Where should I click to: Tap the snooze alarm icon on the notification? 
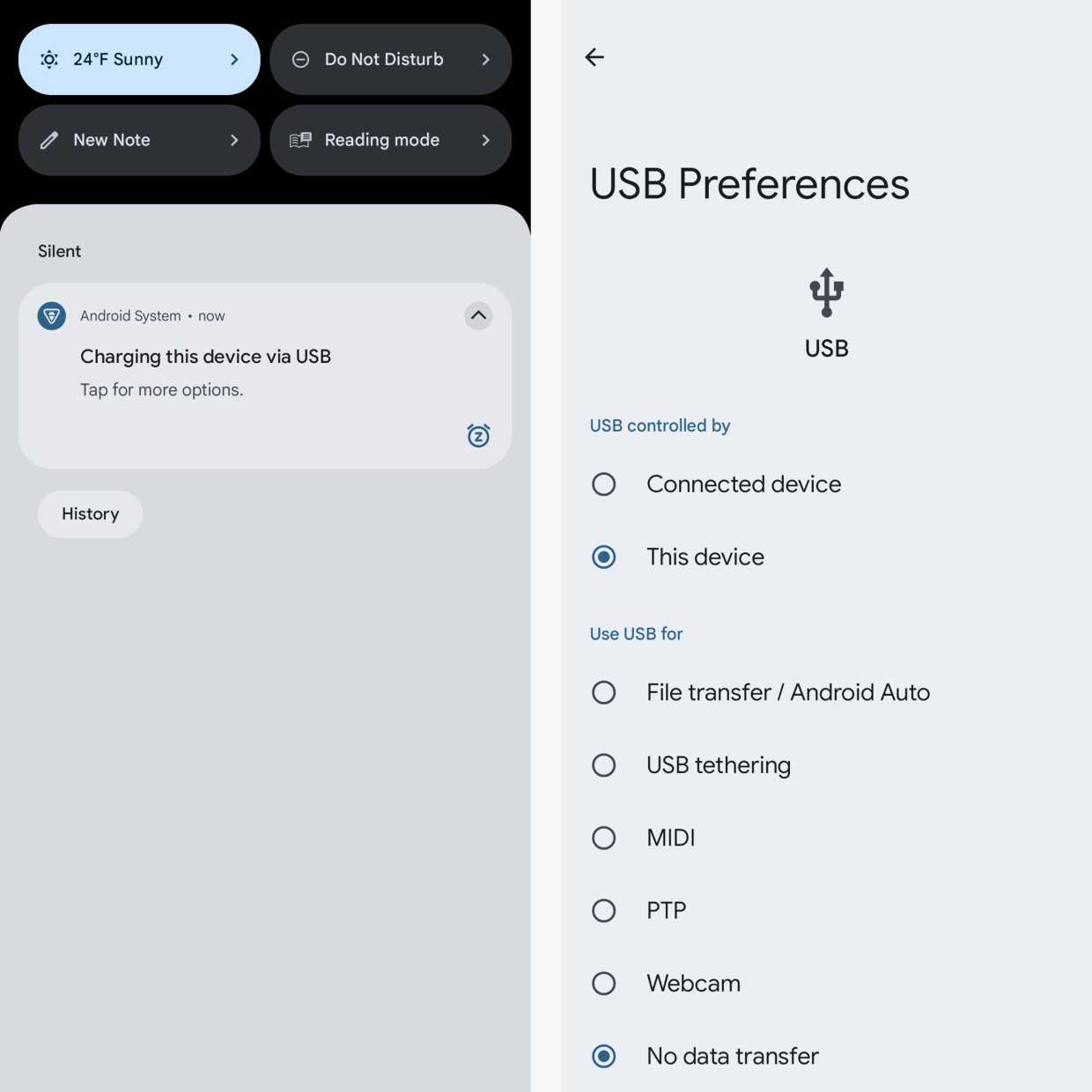click(478, 435)
